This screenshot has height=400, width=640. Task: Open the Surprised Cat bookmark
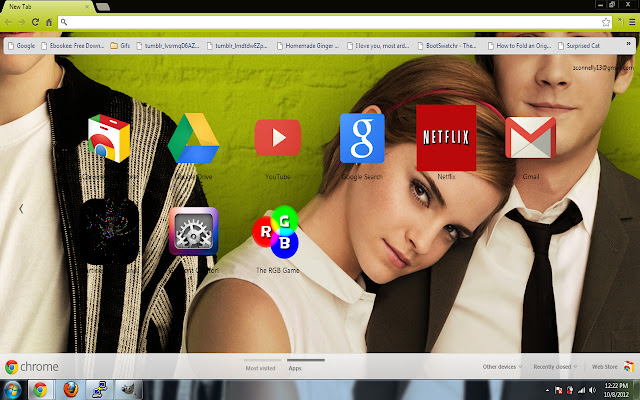click(579, 46)
